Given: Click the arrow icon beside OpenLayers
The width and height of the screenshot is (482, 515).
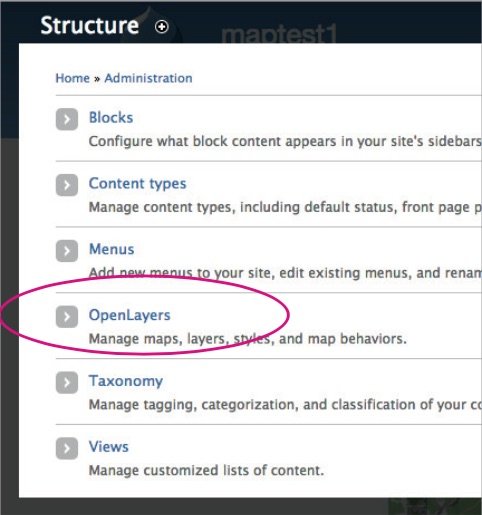Looking at the screenshot, I should pos(67,316).
